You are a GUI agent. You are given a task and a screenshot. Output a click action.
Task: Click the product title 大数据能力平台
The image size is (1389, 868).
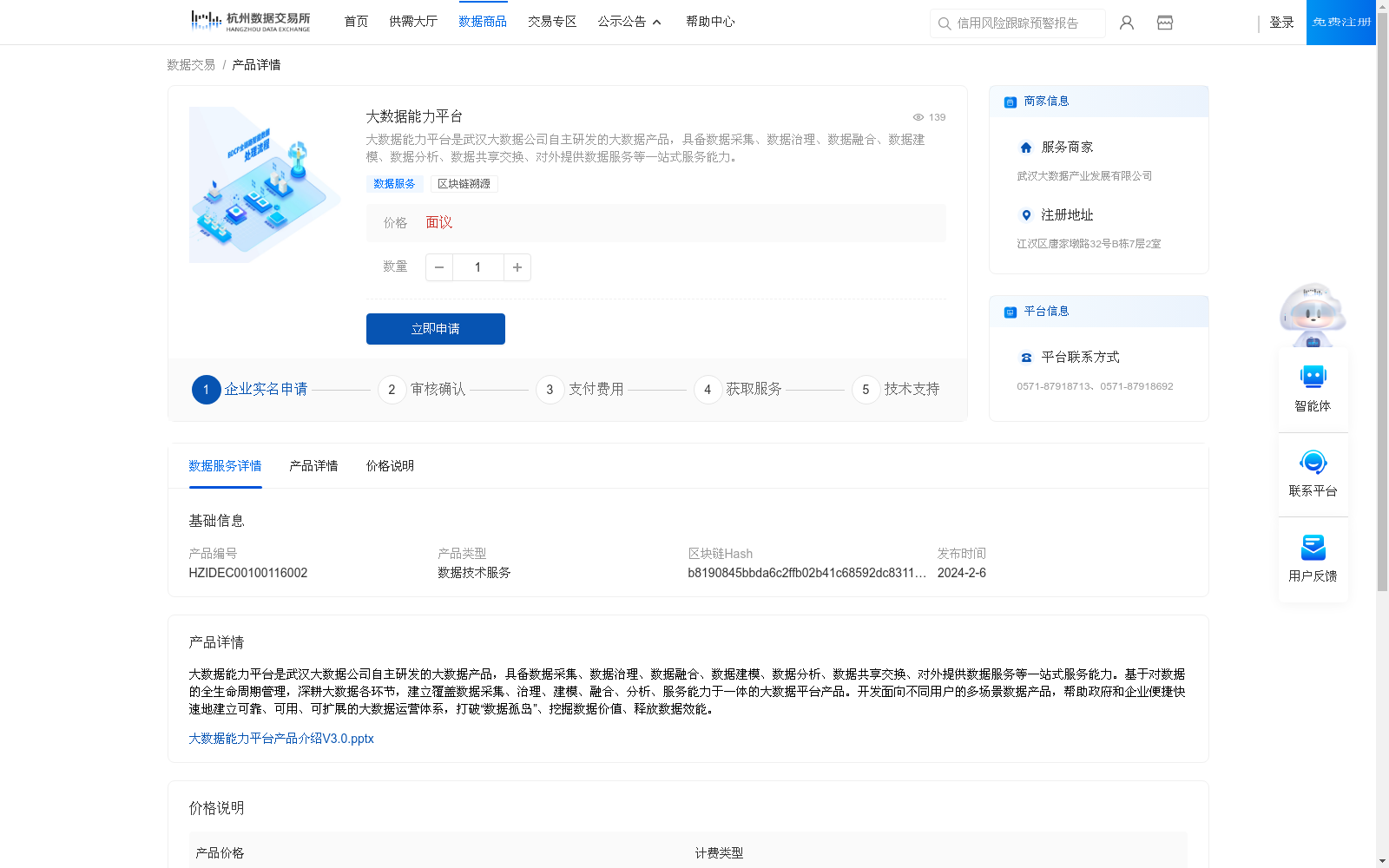(x=414, y=116)
